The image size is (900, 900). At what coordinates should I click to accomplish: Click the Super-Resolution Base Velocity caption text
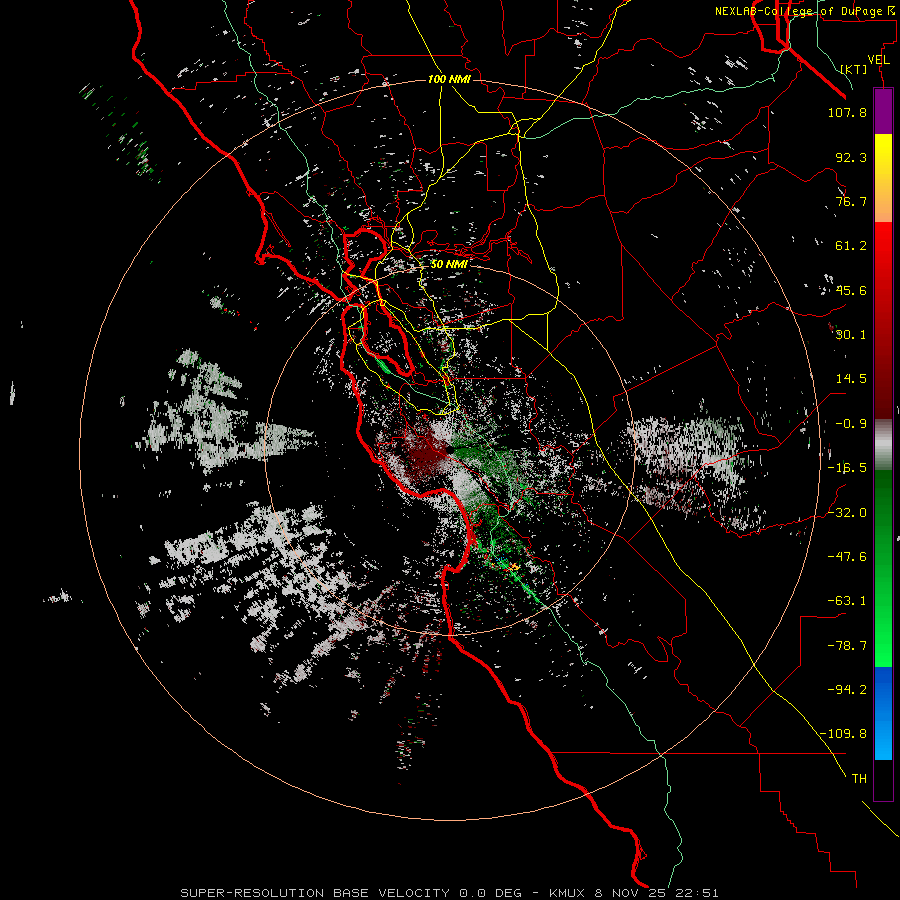449,893
